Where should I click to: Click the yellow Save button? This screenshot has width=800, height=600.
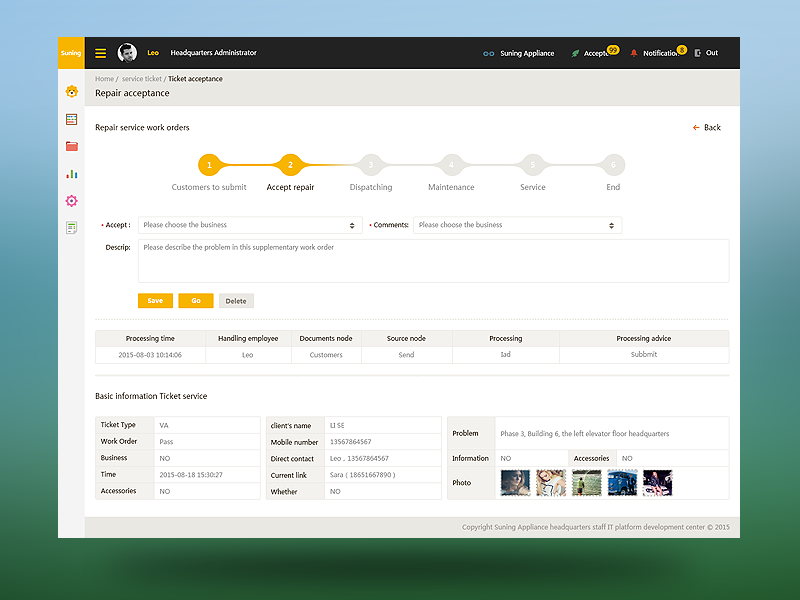(155, 300)
